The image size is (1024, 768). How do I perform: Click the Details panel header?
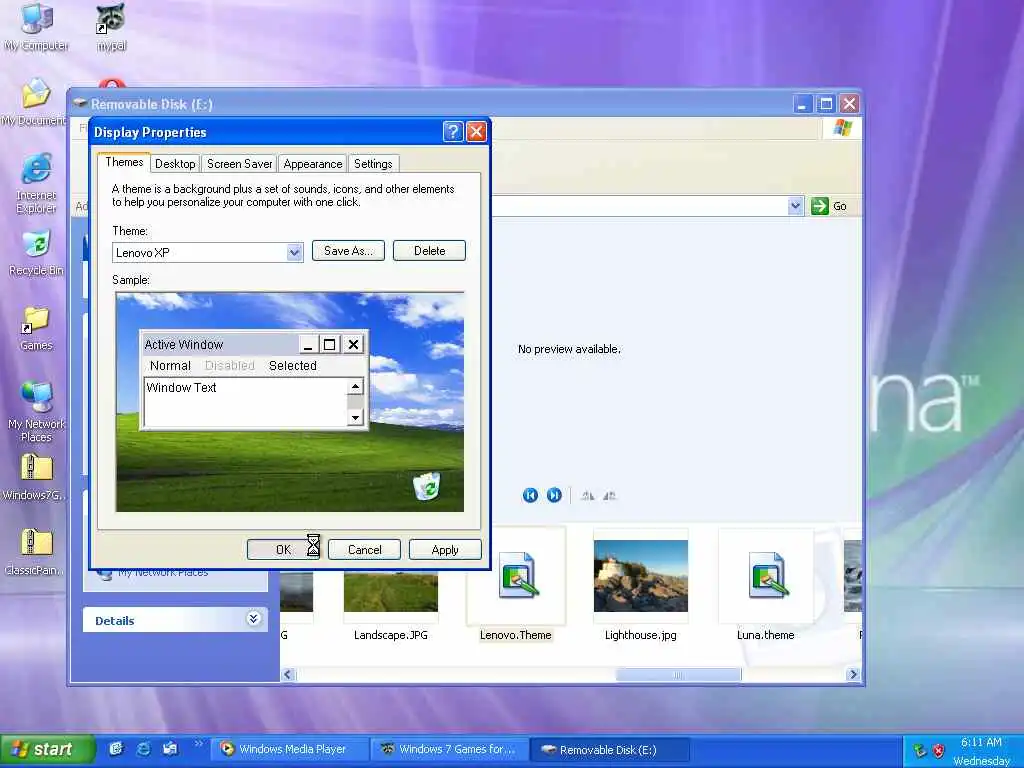(175, 620)
